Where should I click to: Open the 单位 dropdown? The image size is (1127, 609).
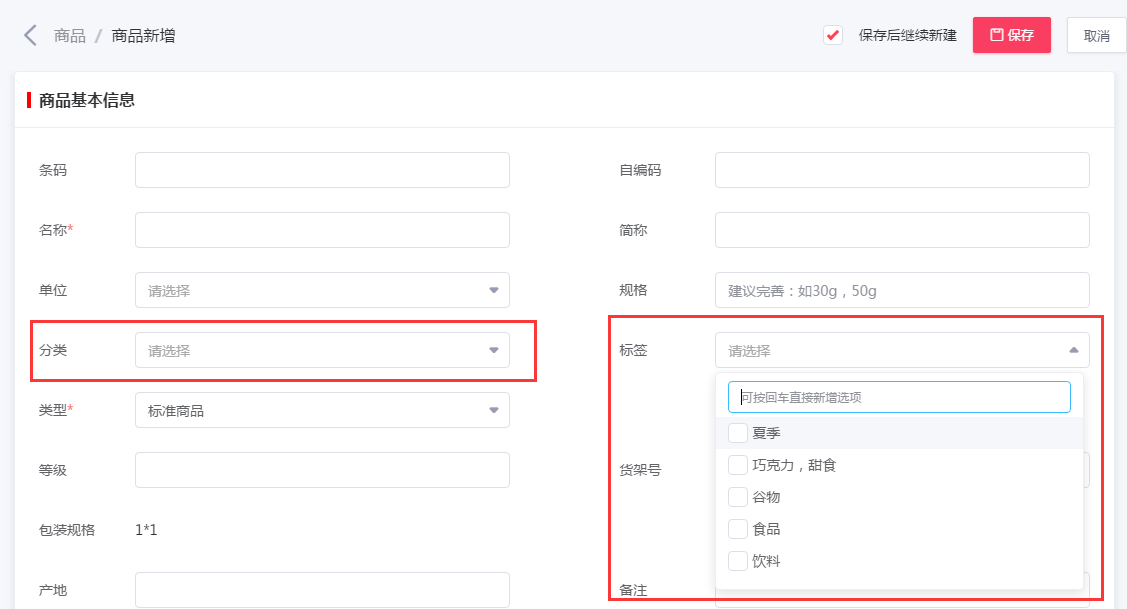[322, 290]
